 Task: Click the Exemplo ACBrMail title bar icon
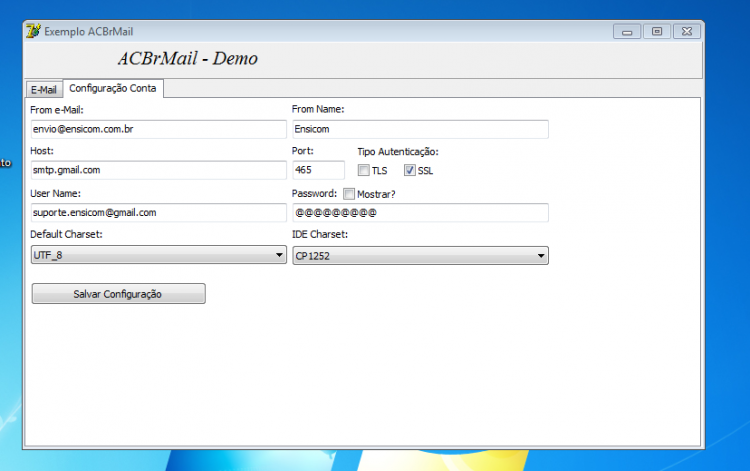click(33, 31)
